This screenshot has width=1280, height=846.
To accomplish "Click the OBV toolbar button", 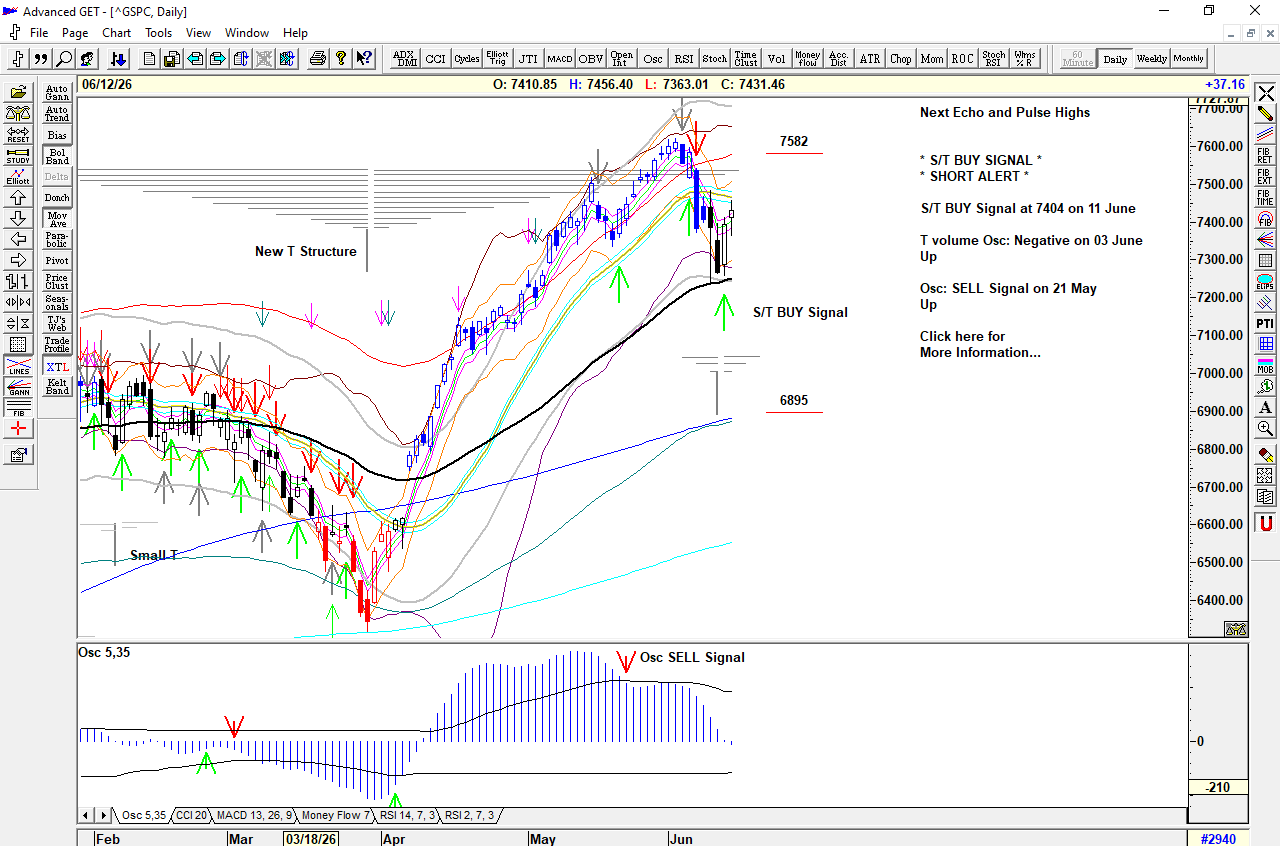I will pyautogui.click(x=590, y=59).
